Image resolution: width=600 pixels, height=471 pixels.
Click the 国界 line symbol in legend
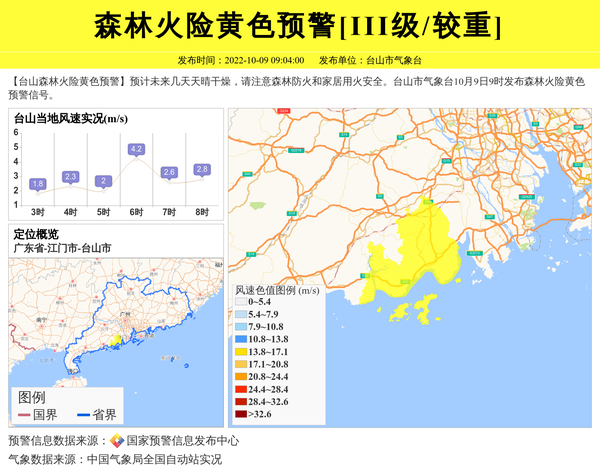(25, 415)
